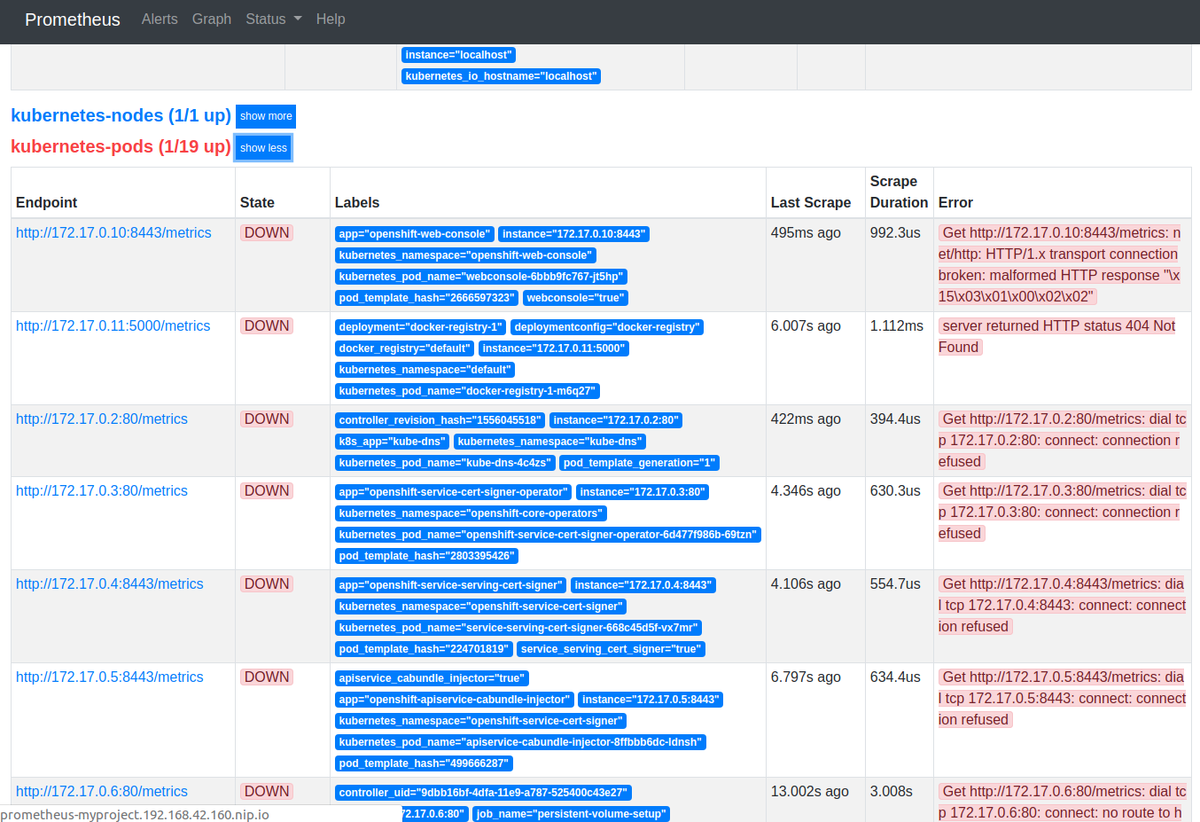The image size is (1200, 822).
Task: Click last scrape value '6.007s ago'
Action: (806, 326)
